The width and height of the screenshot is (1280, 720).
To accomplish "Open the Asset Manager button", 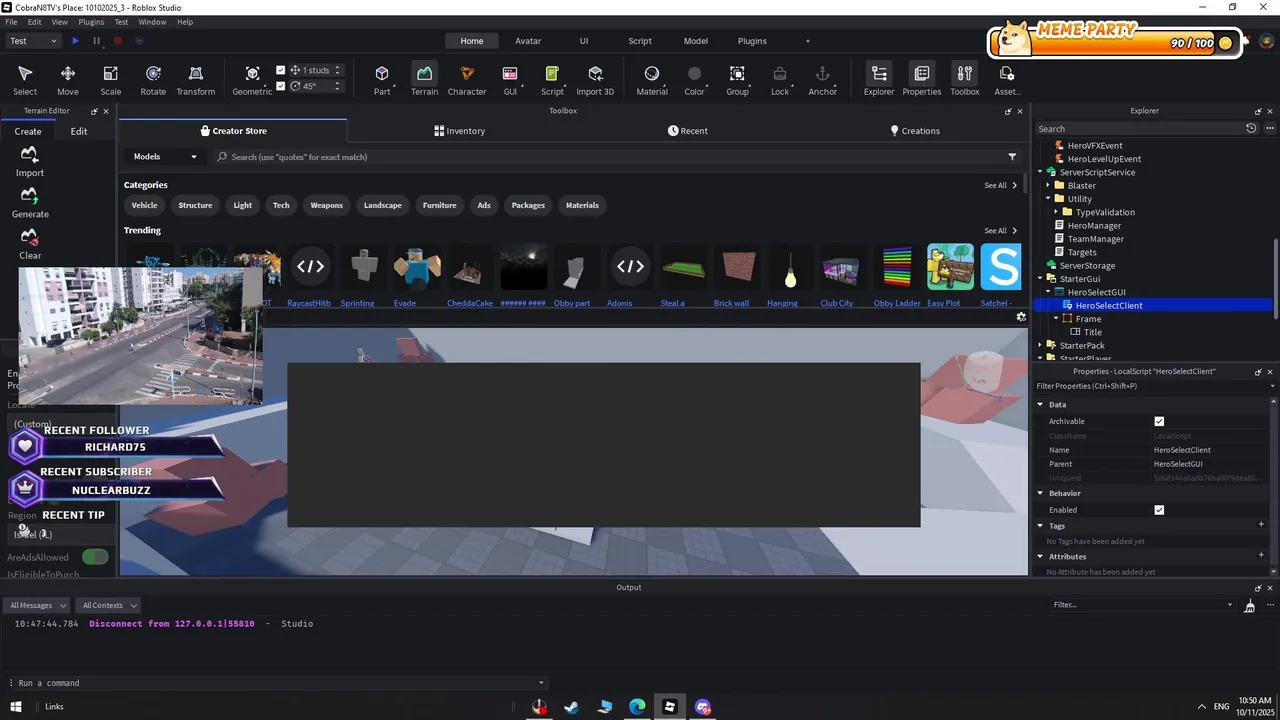I will (1007, 80).
